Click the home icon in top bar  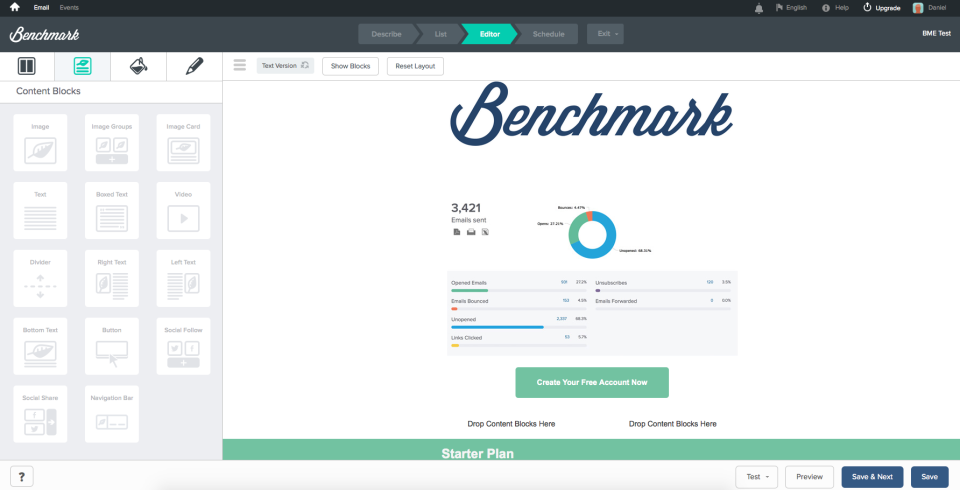tap(15, 8)
